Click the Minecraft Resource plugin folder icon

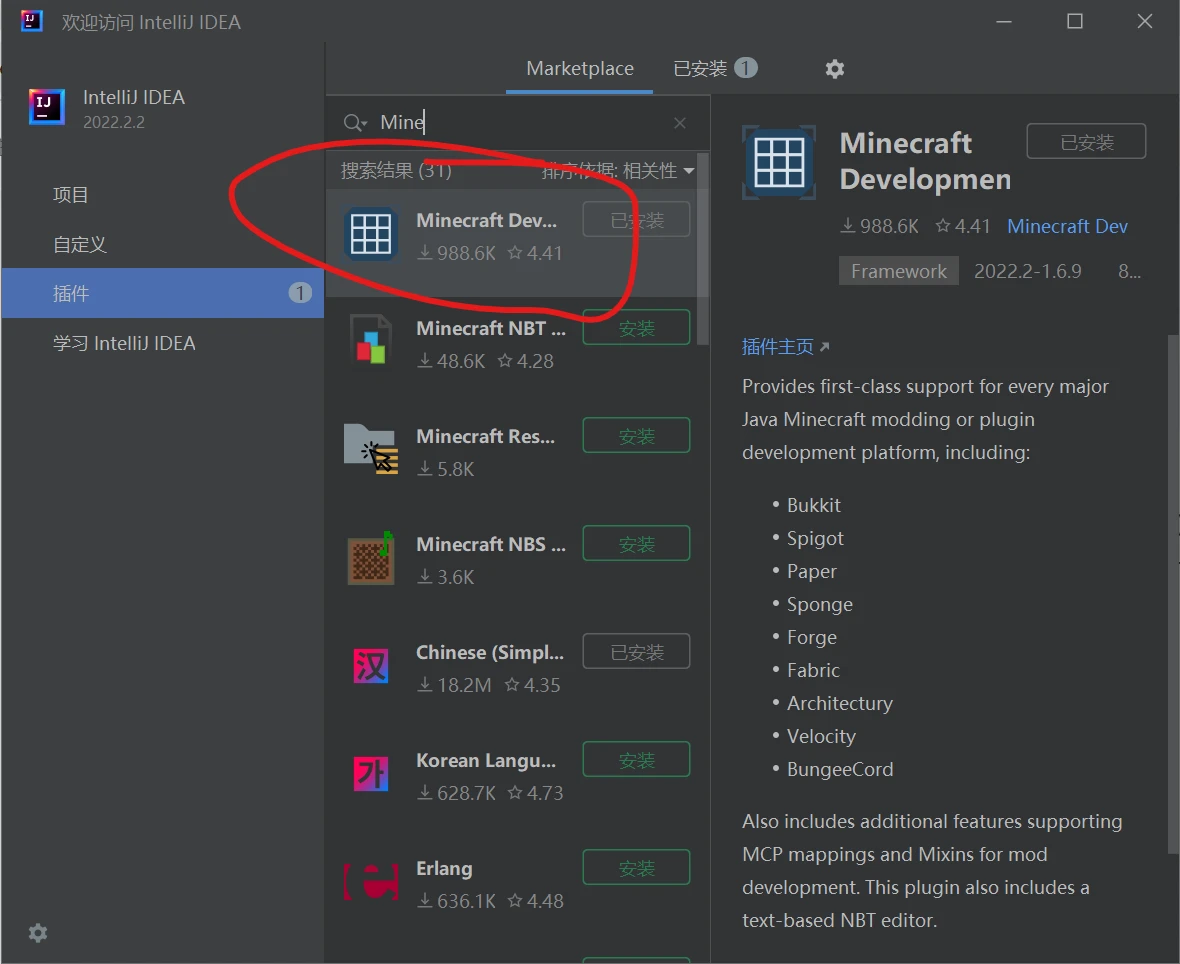pyautogui.click(x=371, y=449)
